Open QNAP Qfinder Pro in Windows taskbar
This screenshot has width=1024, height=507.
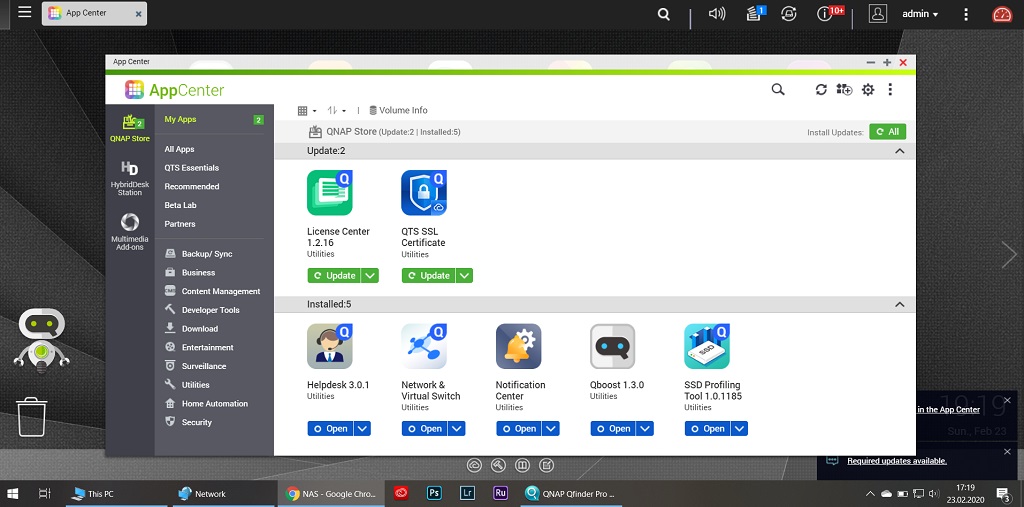571,494
